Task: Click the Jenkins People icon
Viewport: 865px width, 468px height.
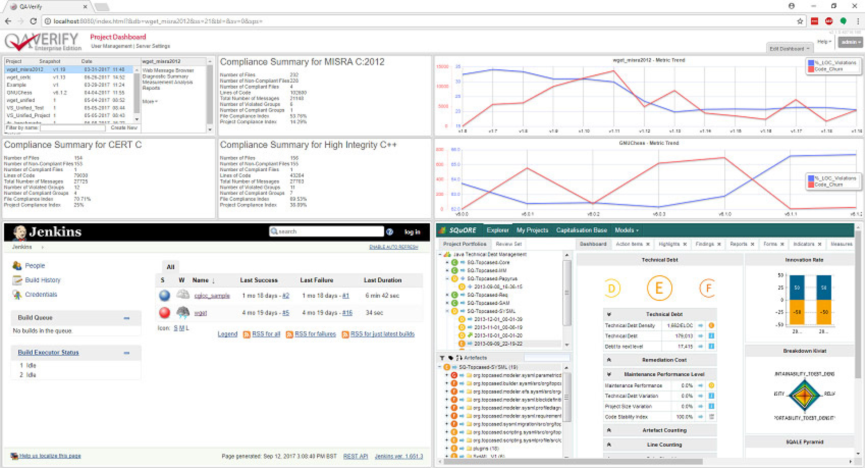Action: [17, 266]
